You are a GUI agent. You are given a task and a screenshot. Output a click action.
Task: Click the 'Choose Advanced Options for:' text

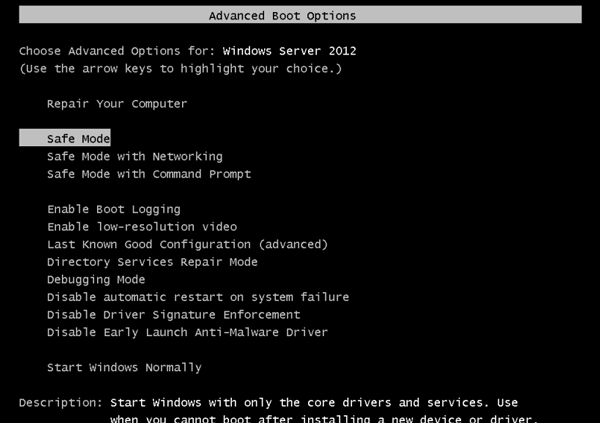coord(117,51)
